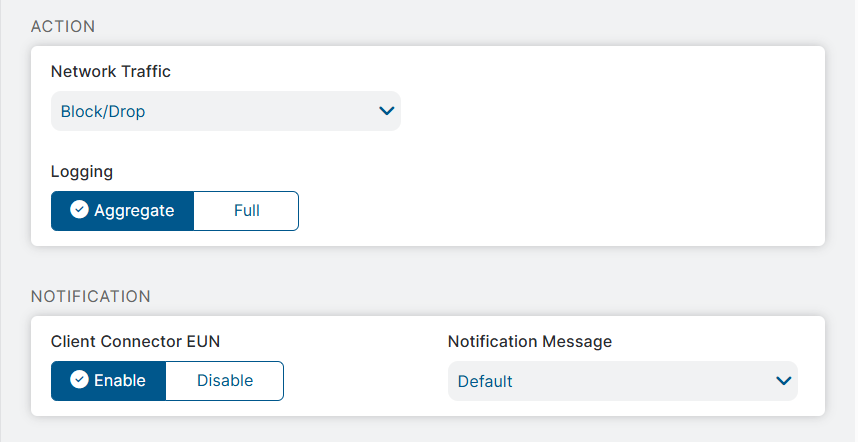858x442 pixels.
Task: Click the Logging field label
Action: tap(82, 171)
